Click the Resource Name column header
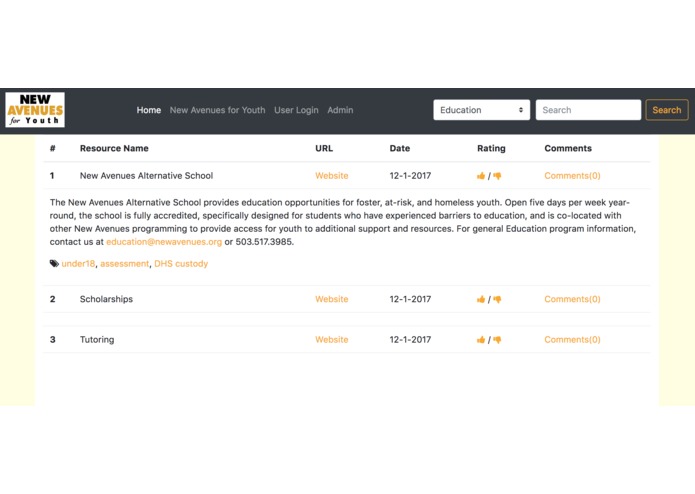Screen dimensions: 695x494 (x=114, y=148)
